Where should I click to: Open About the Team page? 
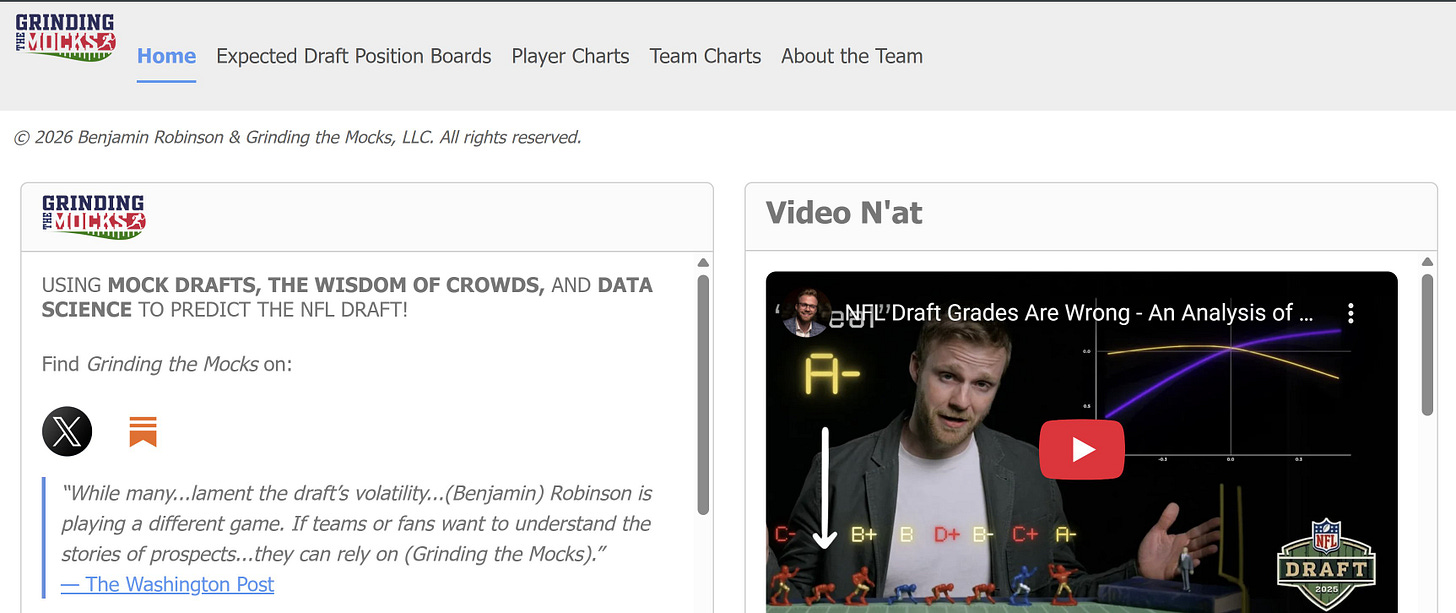pos(852,56)
